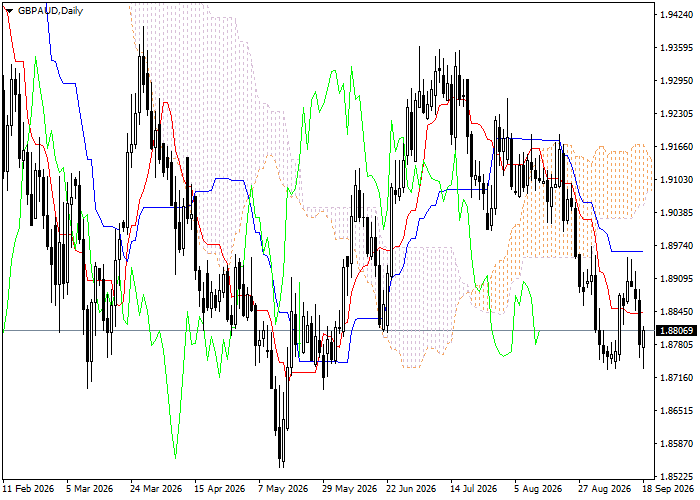
Task: Click the 22 Jun 2026 date marker
Action: click(x=411, y=489)
